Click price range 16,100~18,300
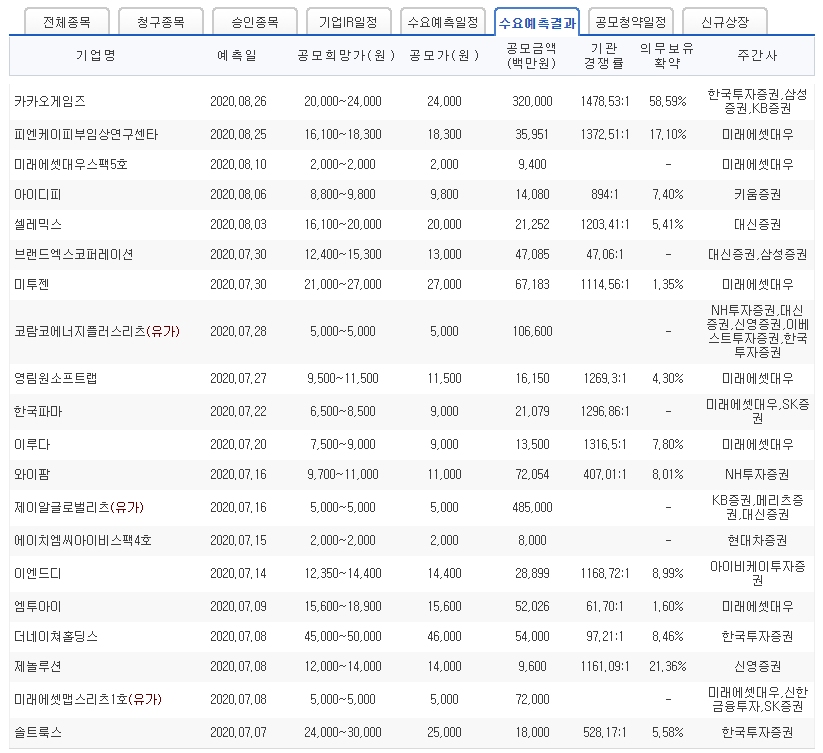Viewport: 823px width, 753px height. point(343,134)
